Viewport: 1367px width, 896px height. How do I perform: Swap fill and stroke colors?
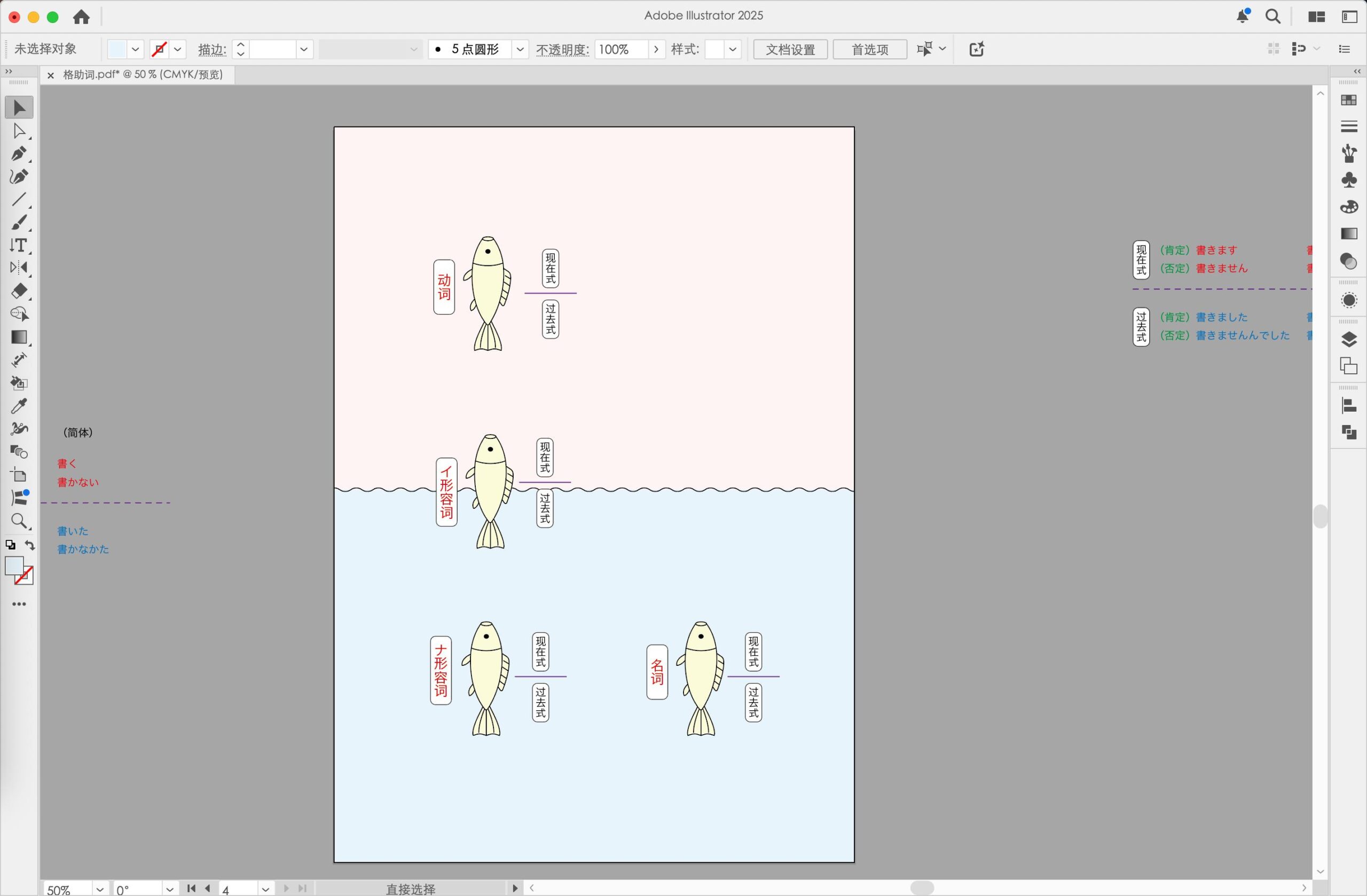[x=30, y=545]
